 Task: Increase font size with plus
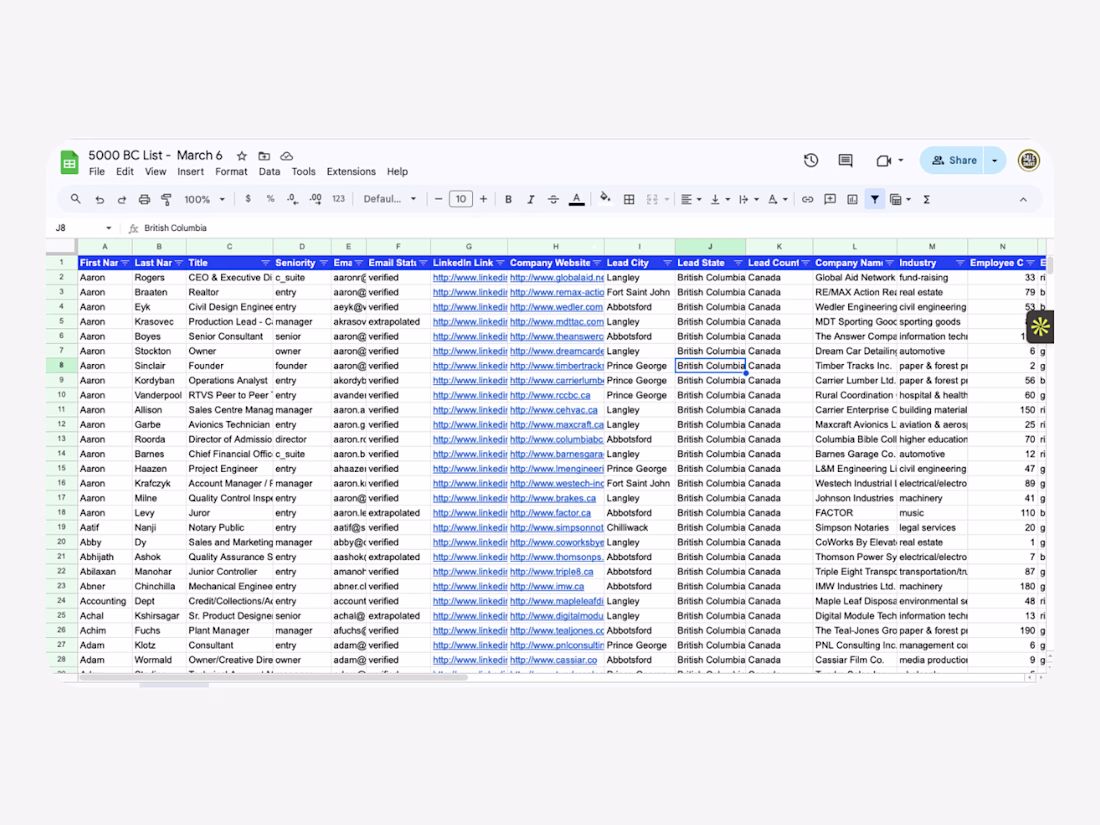[x=483, y=199]
